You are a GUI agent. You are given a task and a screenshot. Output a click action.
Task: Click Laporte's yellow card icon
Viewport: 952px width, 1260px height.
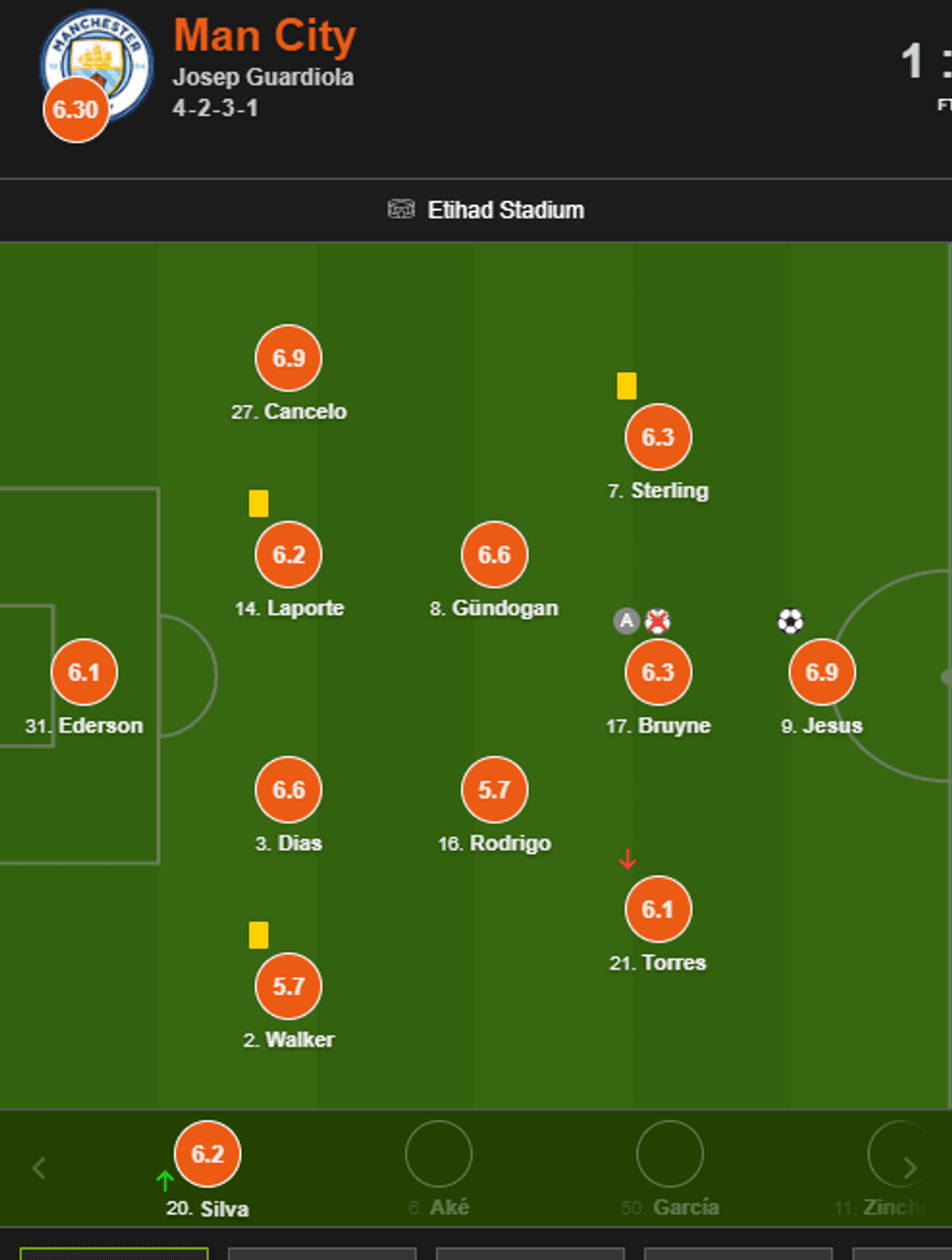[258, 503]
